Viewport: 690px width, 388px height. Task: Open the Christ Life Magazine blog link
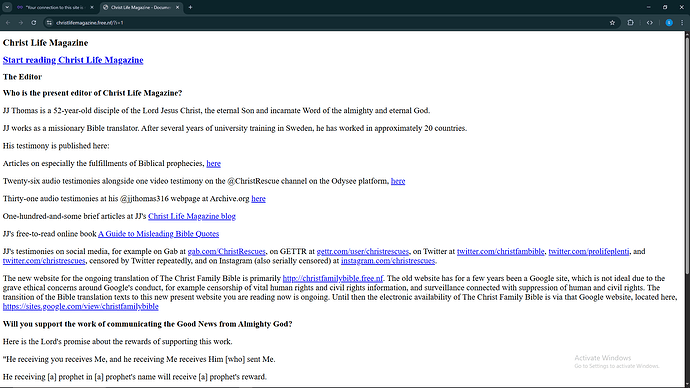click(192, 216)
